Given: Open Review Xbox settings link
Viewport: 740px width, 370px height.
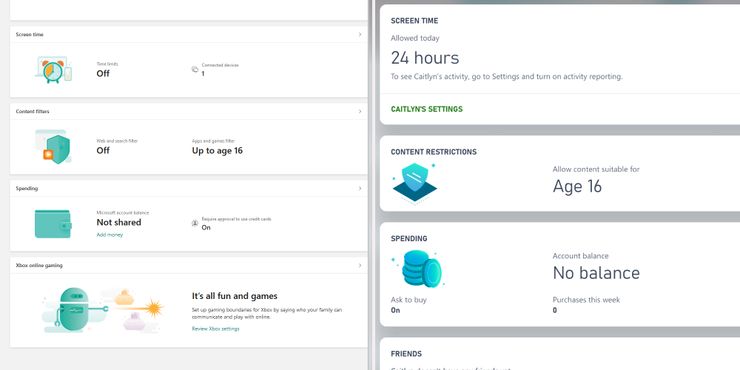Looking at the screenshot, I should point(215,328).
